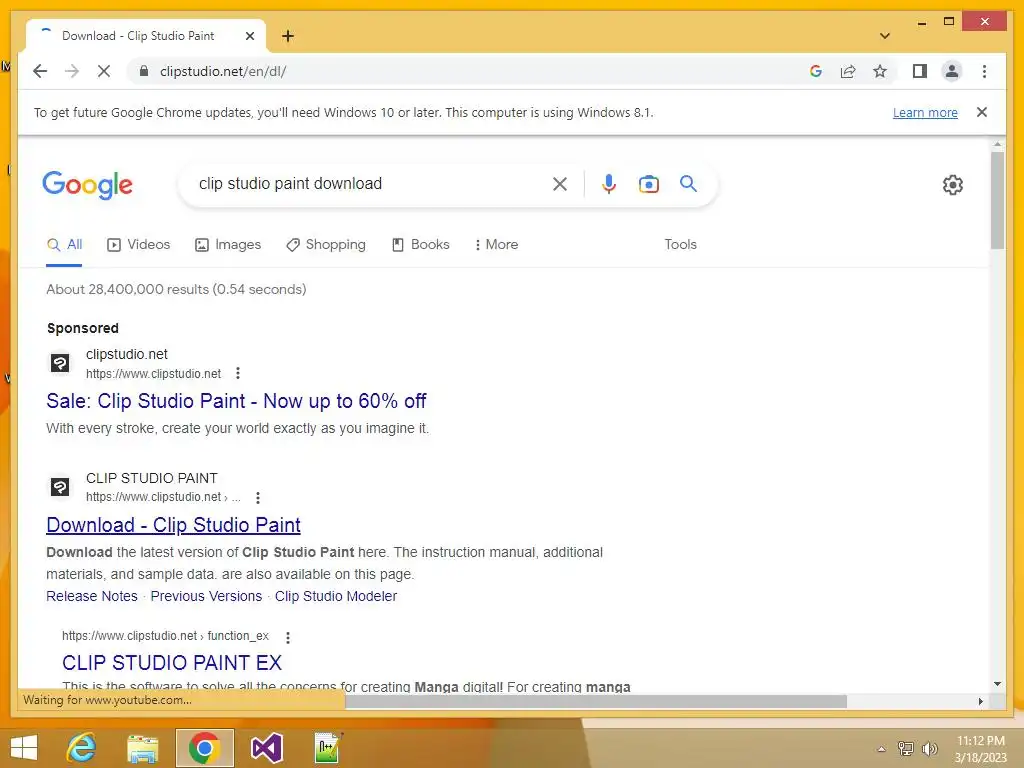Open the Release Notes sitelink
The image size is (1024, 768).
coord(91,596)
